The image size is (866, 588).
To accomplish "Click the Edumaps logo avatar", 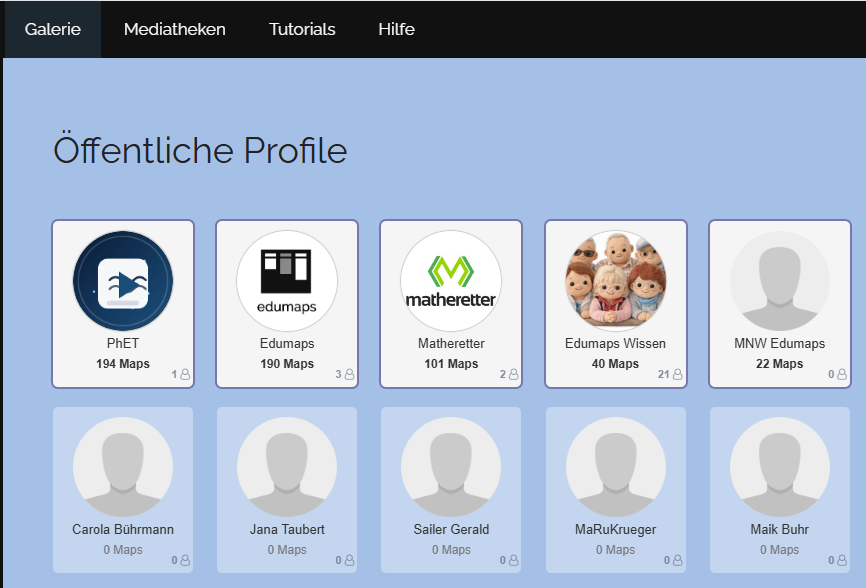I will (x=287, y=281).
